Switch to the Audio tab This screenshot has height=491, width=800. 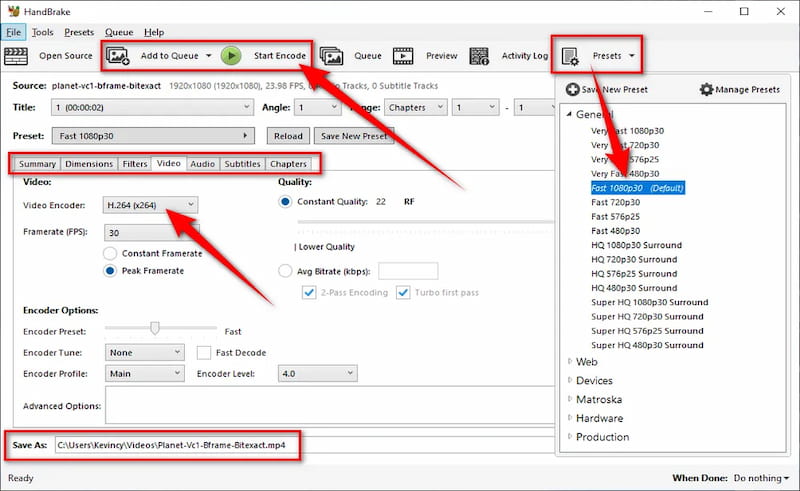(x=203, y=164)
